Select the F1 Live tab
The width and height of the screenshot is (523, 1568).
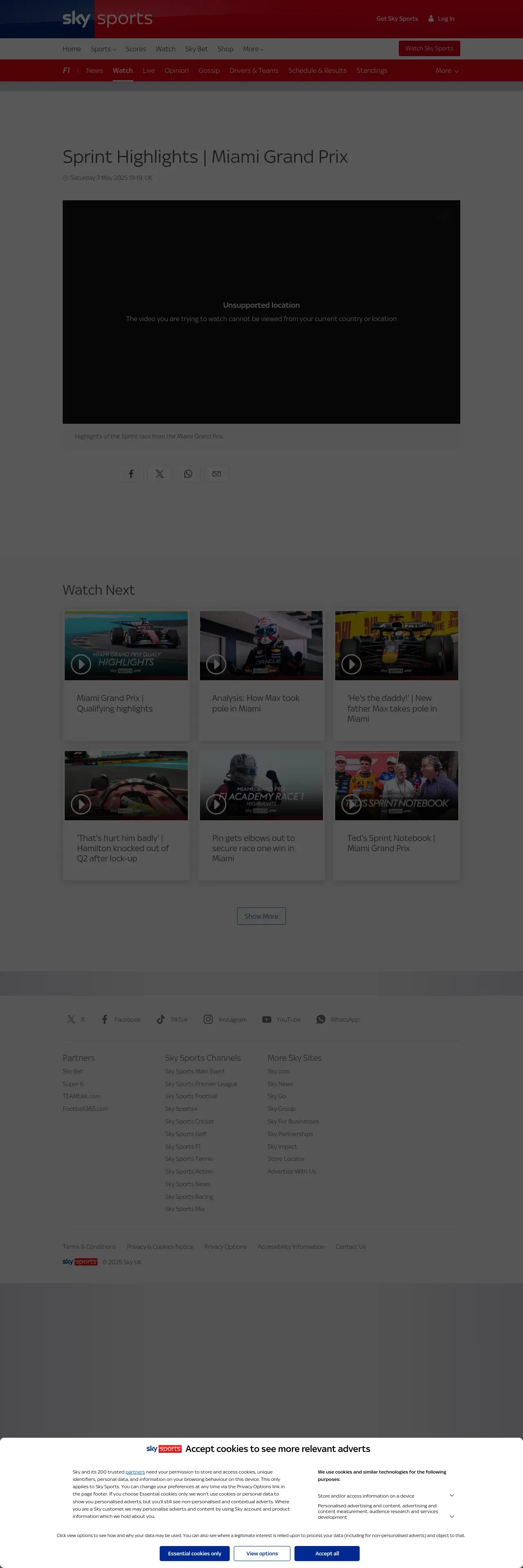coord(149,70)
